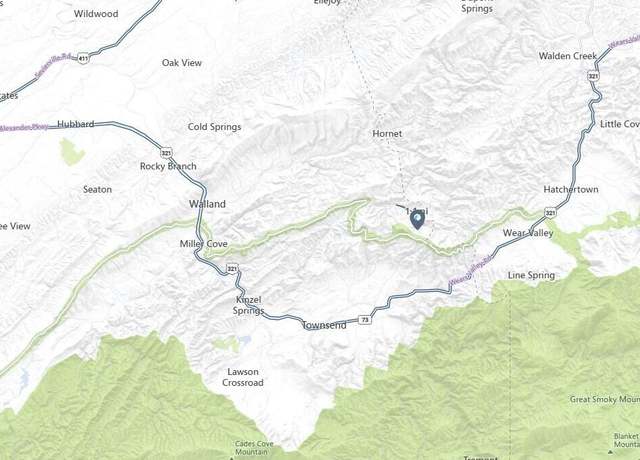Click the 411 highway shield near Wildwood
640x460 pixels.
[x=83, y=58]
